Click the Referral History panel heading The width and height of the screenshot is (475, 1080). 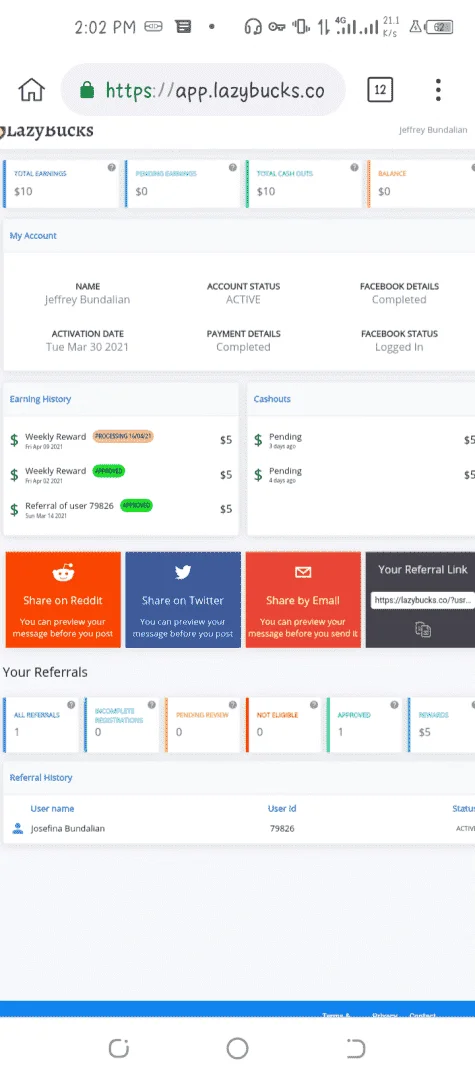(41, 778)
